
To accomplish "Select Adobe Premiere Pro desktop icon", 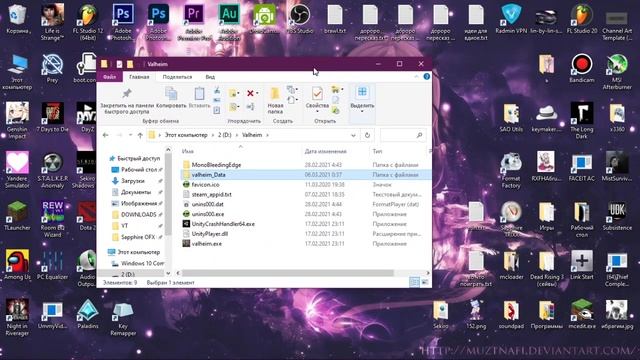I will 194,22.
